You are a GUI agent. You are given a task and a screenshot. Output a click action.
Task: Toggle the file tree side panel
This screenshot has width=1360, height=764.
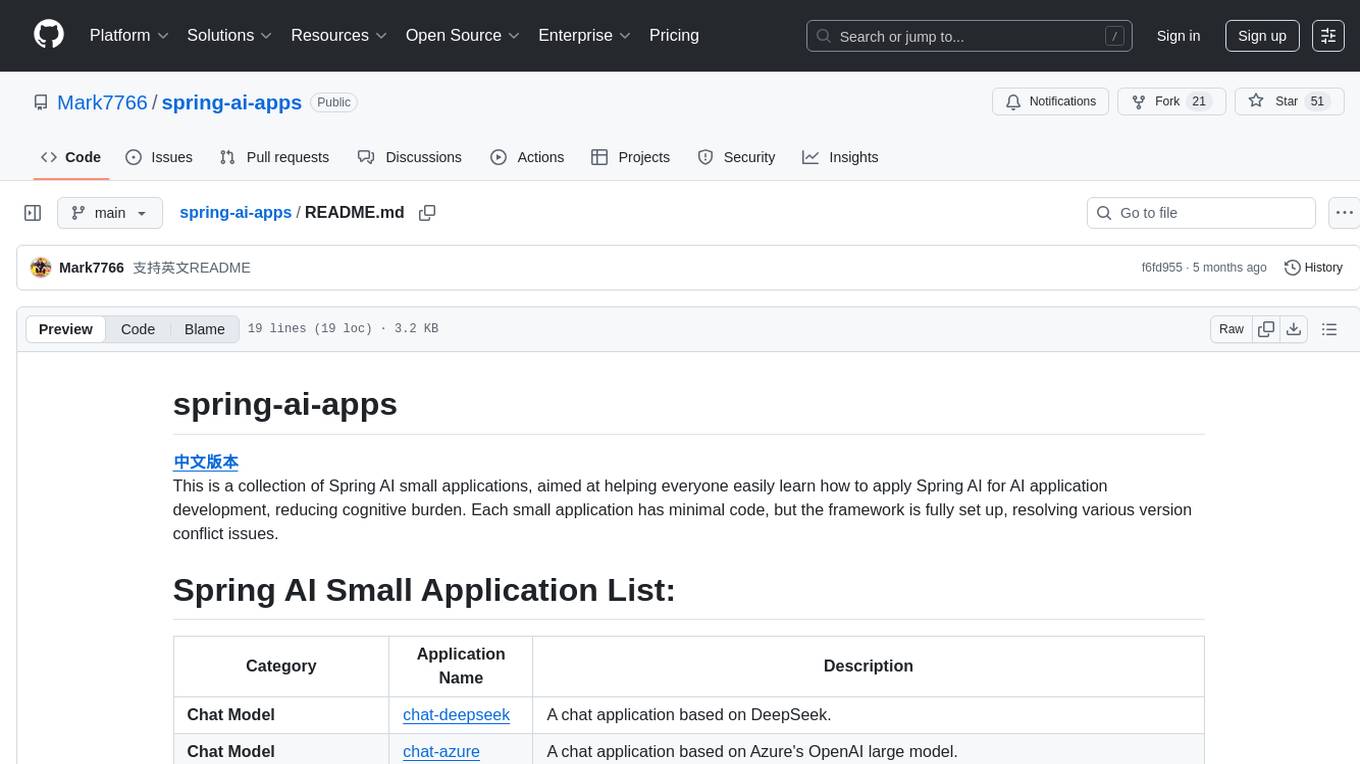coord(32,213)
